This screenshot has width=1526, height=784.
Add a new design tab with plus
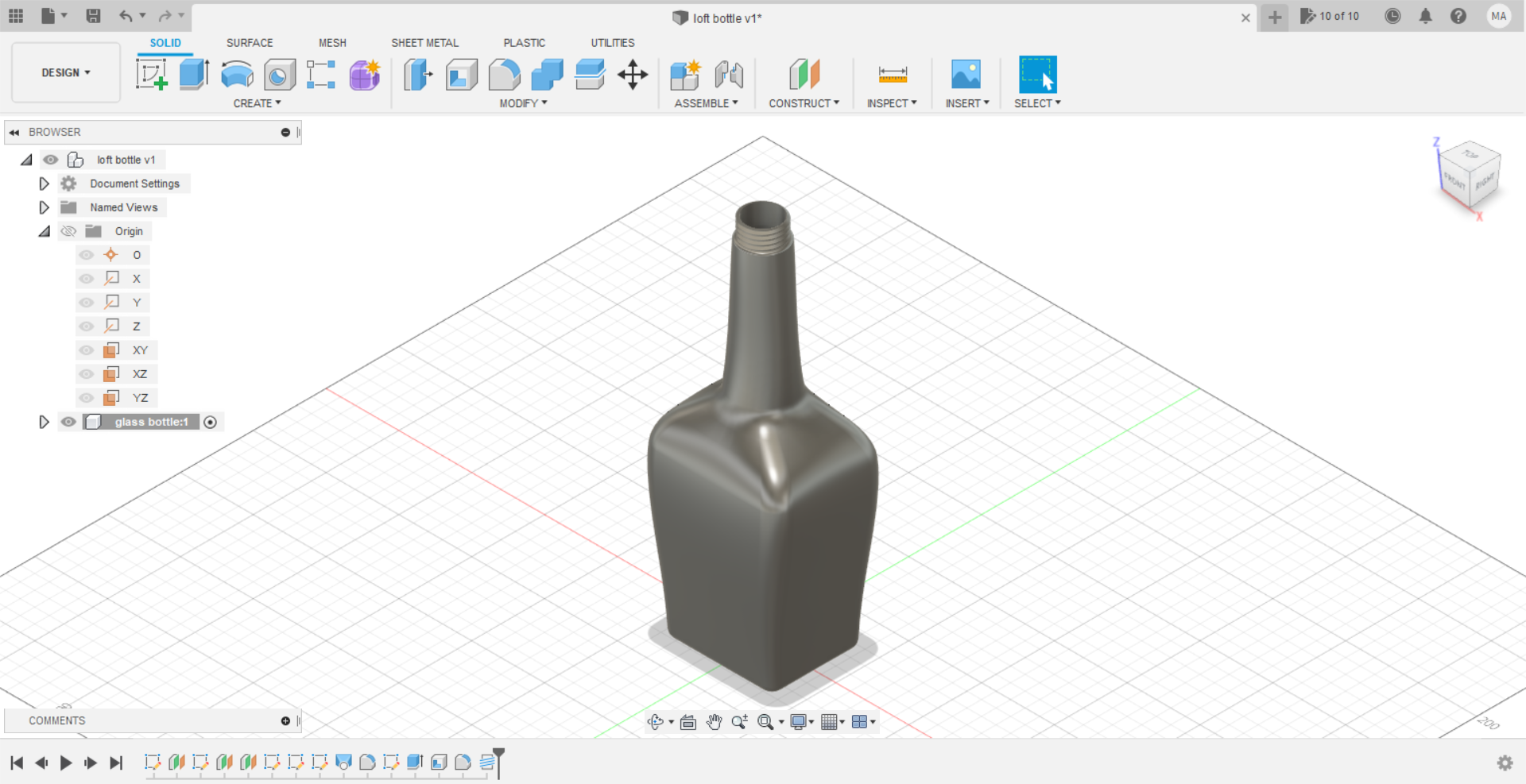tap(1275, 17)
